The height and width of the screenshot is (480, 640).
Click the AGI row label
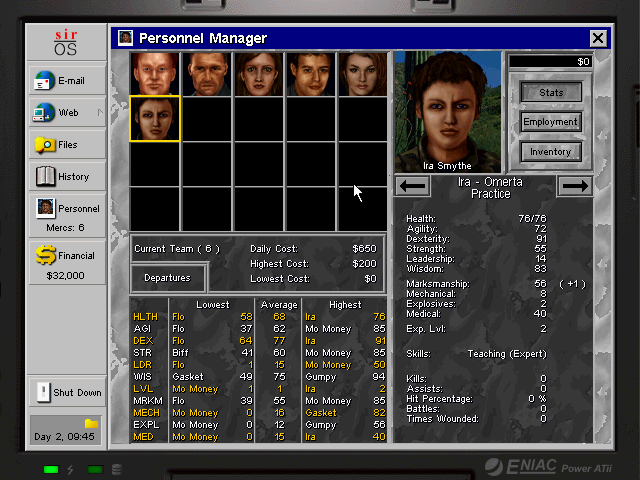point(142,329)
